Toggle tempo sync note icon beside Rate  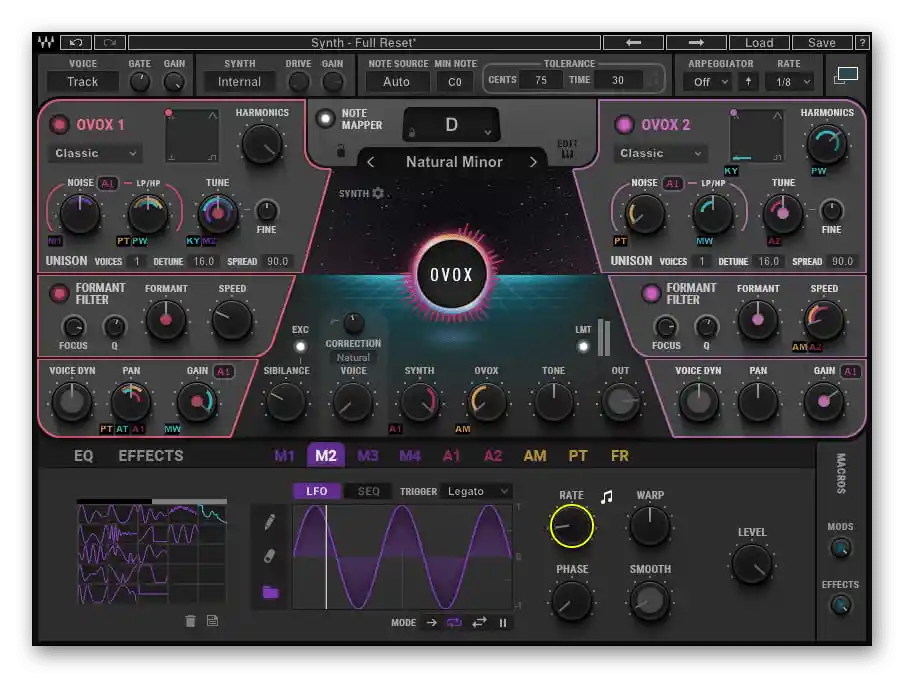pos(607,496)
